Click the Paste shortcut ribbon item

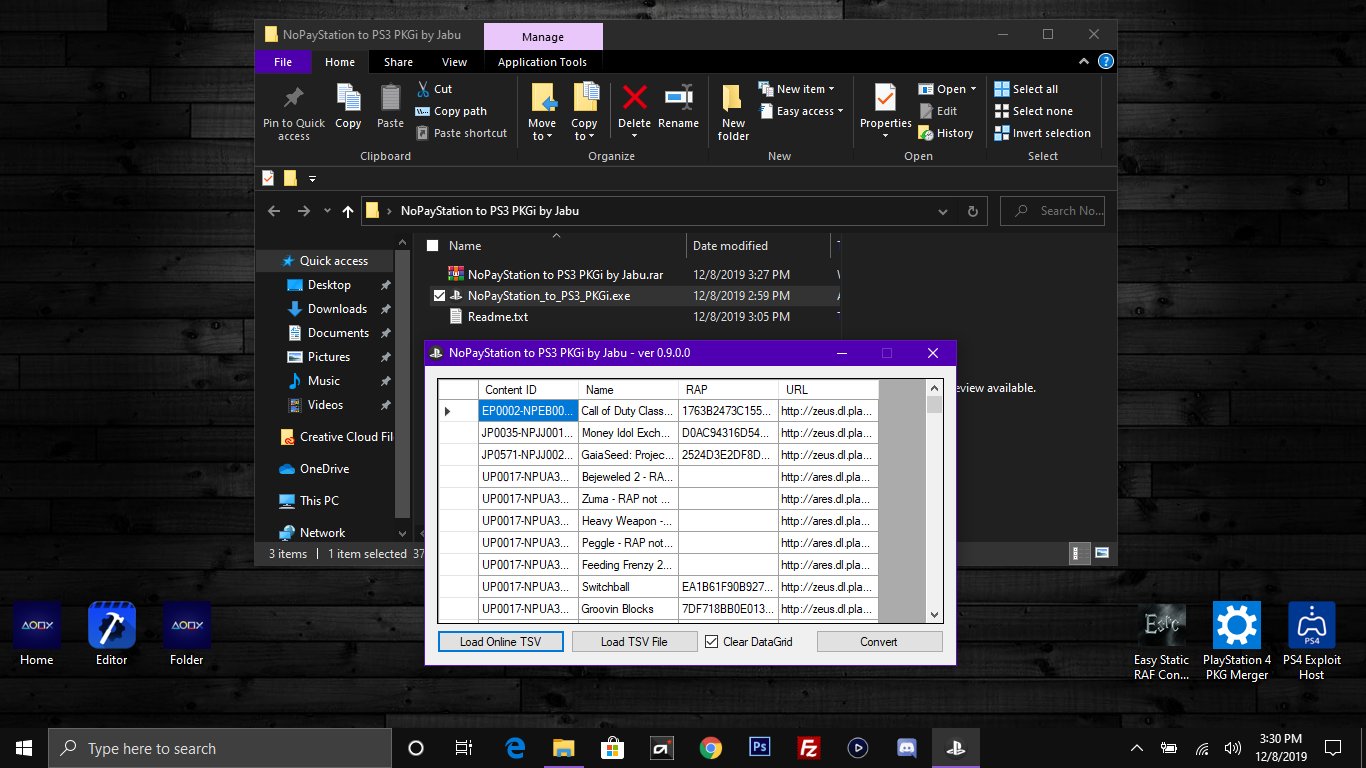pyautogui.click(x=461, y=133)
